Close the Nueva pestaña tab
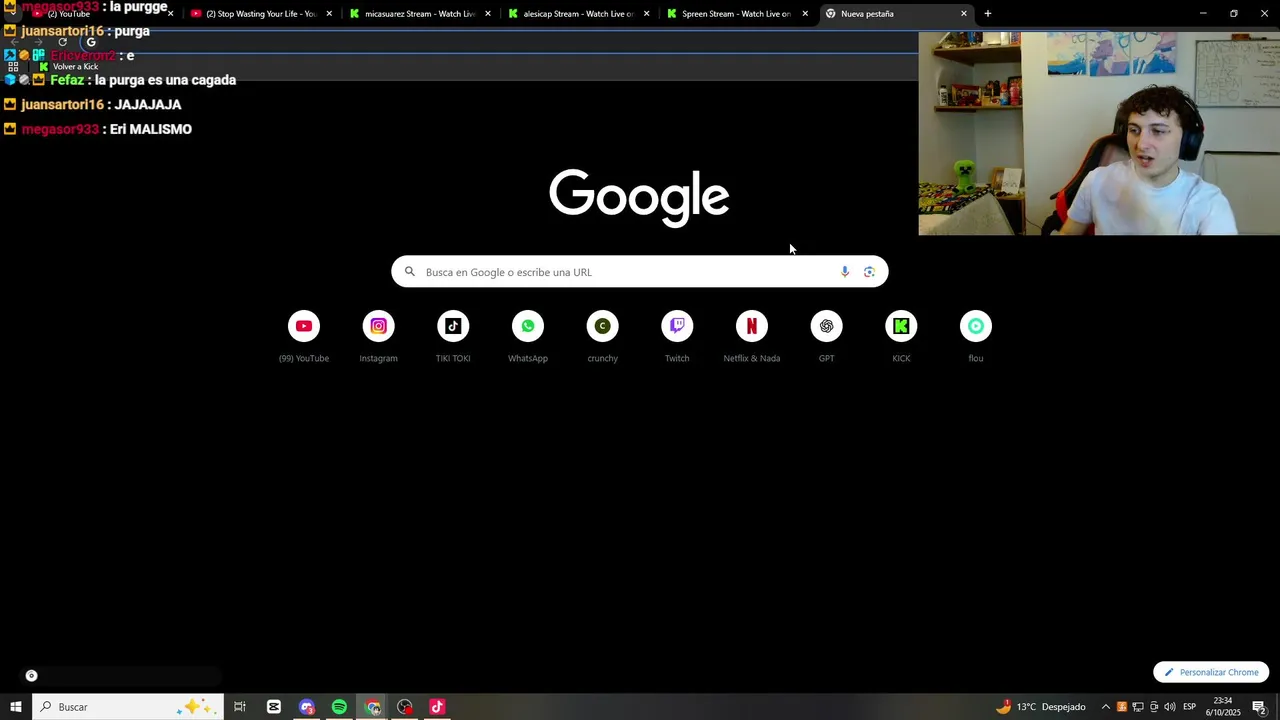Screen dimensions: 1280x720 click(964, 14)
